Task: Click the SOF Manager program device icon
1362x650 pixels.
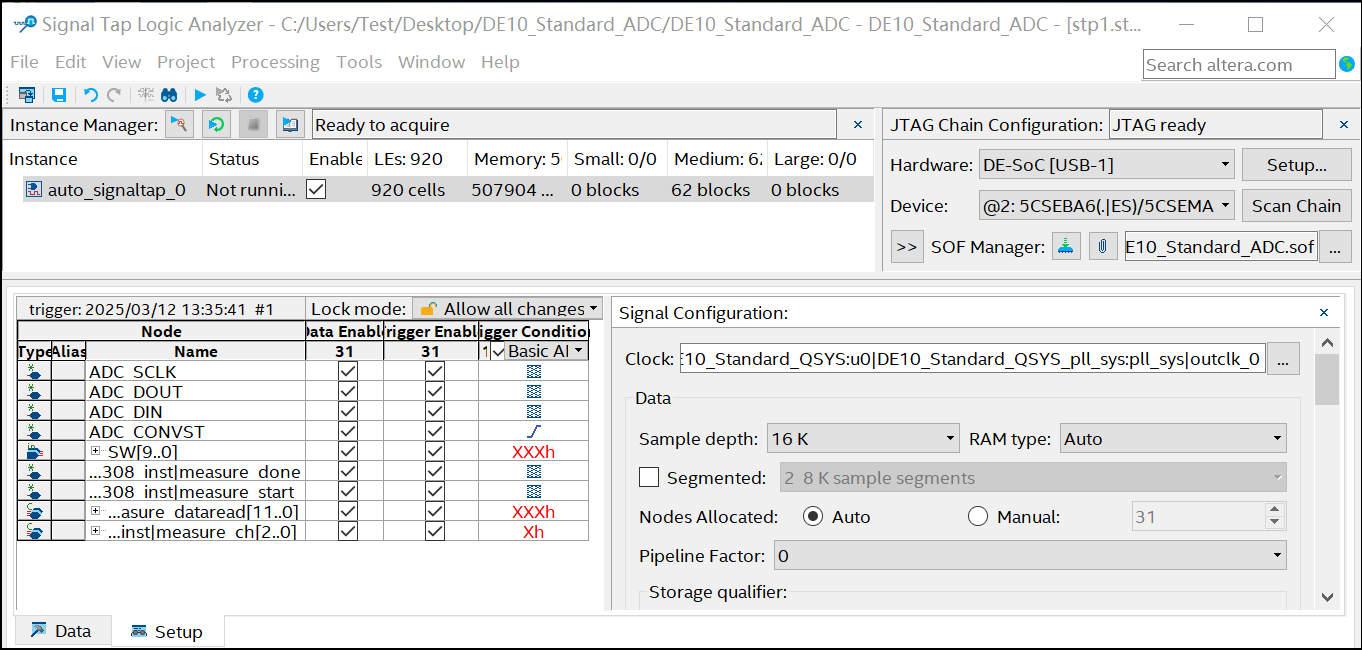Action: click(x=1067, y=246)
